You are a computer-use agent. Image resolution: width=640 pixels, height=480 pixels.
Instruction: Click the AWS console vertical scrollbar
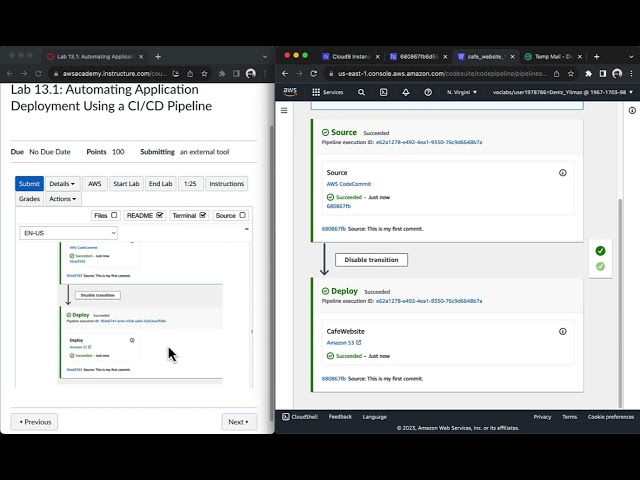coord(620,302)
